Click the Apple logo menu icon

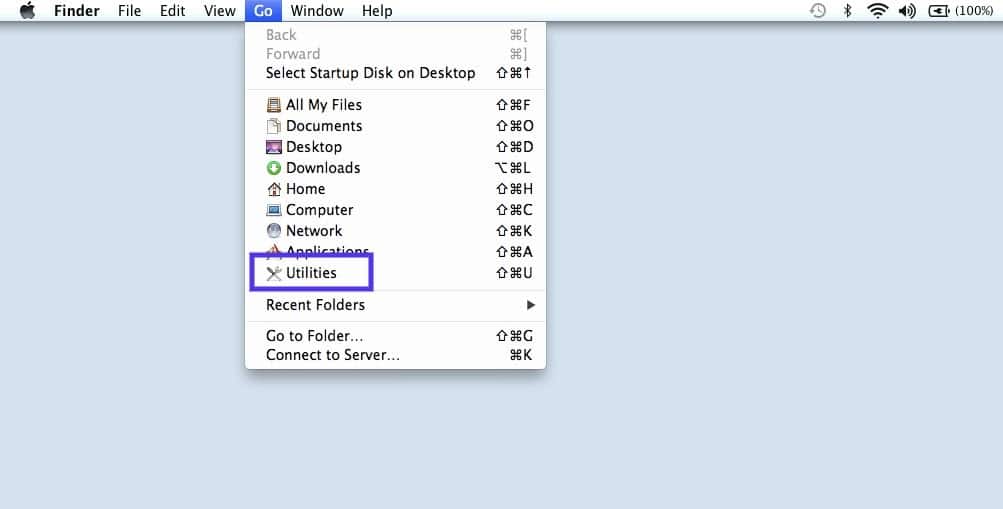click(x=27, y=11)
